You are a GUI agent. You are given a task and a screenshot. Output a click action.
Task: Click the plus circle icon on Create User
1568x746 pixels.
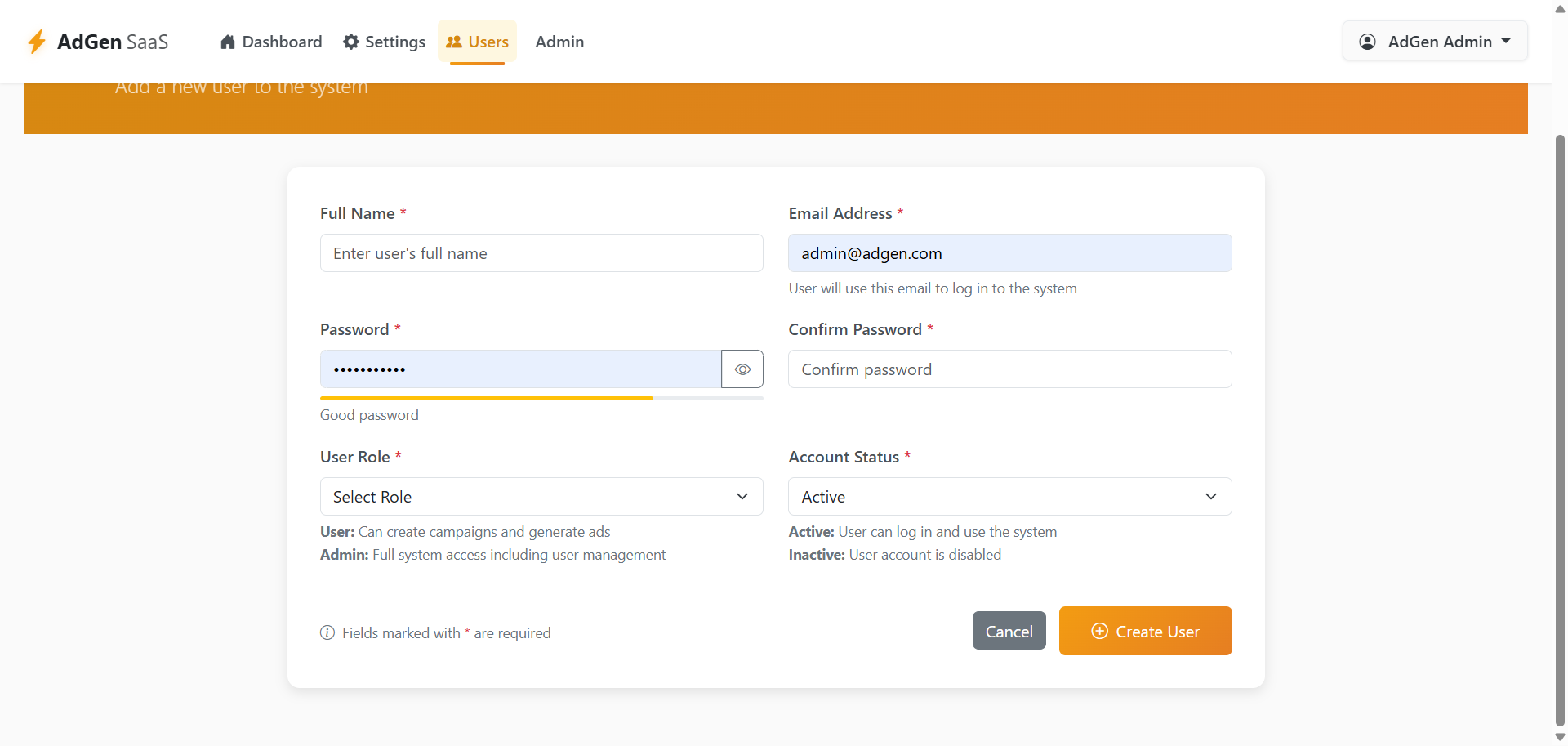(1100, 631)
